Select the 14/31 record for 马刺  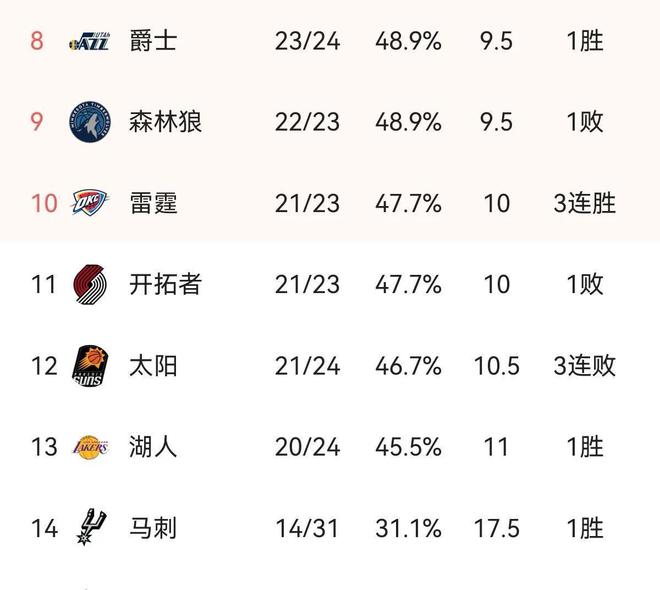pyautogui.click(x=307, y=529)
